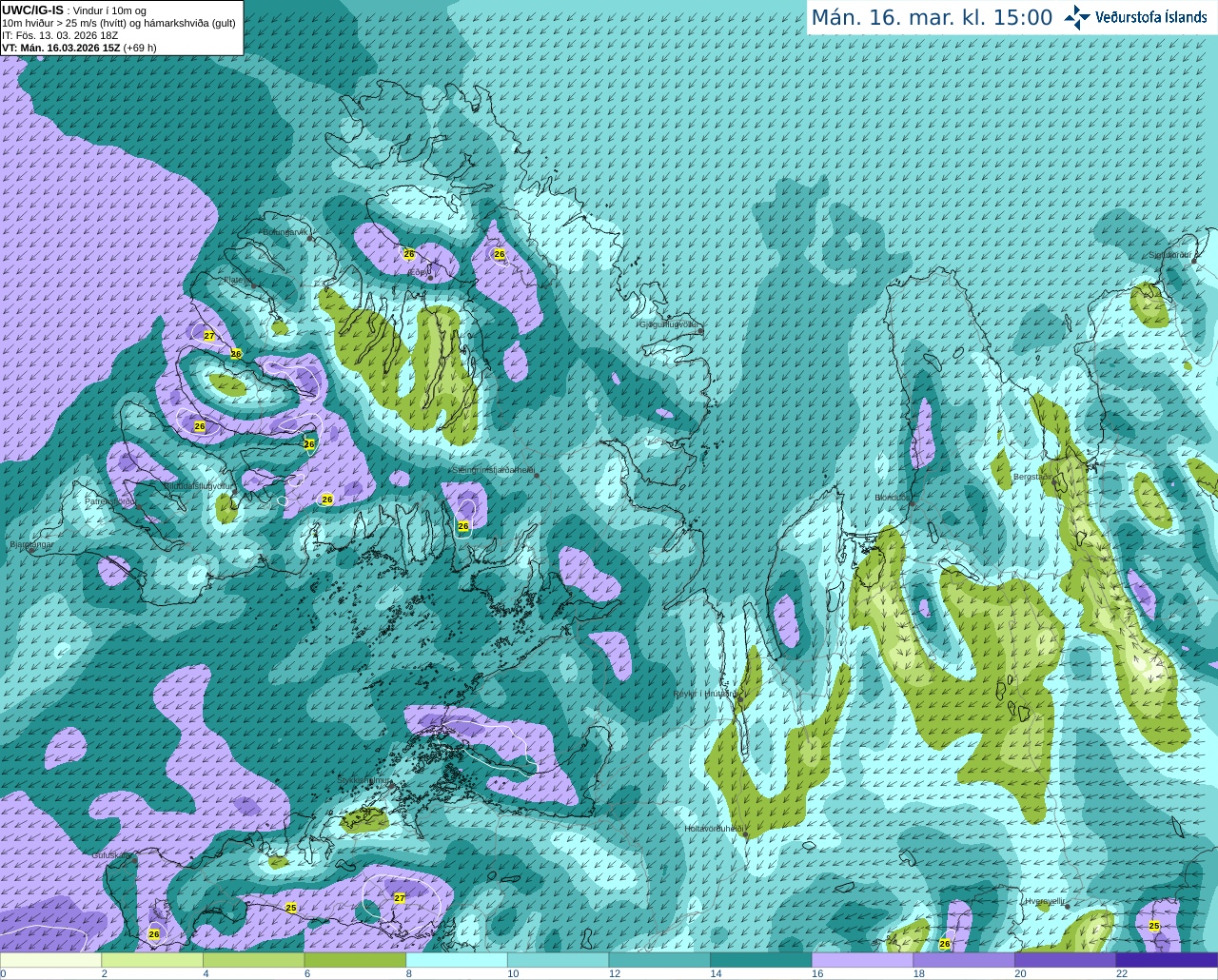The width and height of the screenshot is (1218, 980).
Task: Pick the light green 2–4 m/s legend swatch
Action: pos(152,960)
